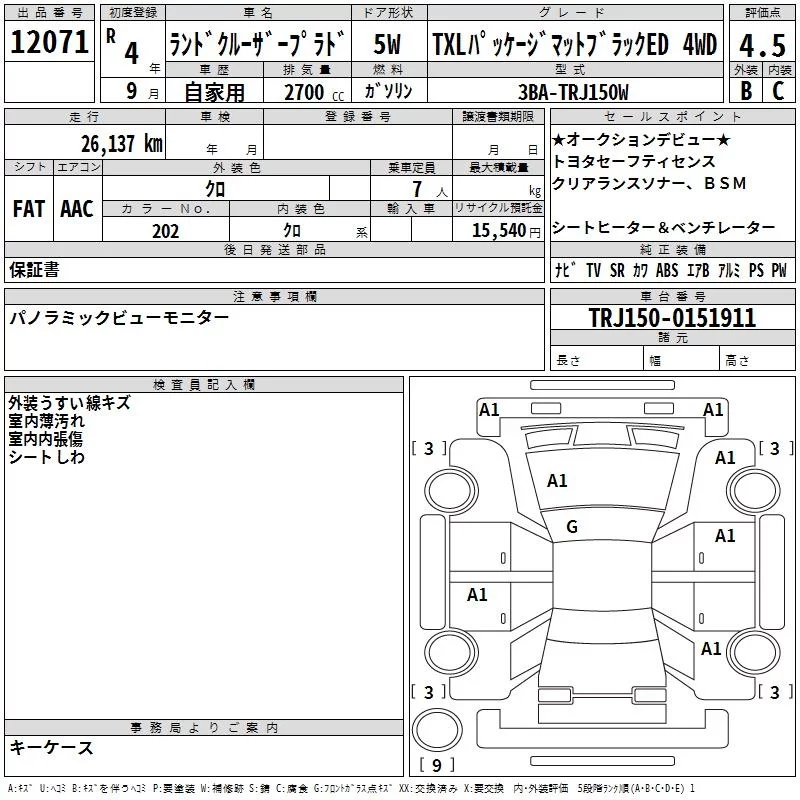
Task: Select inspector note 室内薄汚れ
Action: click(x=46, y=420)
